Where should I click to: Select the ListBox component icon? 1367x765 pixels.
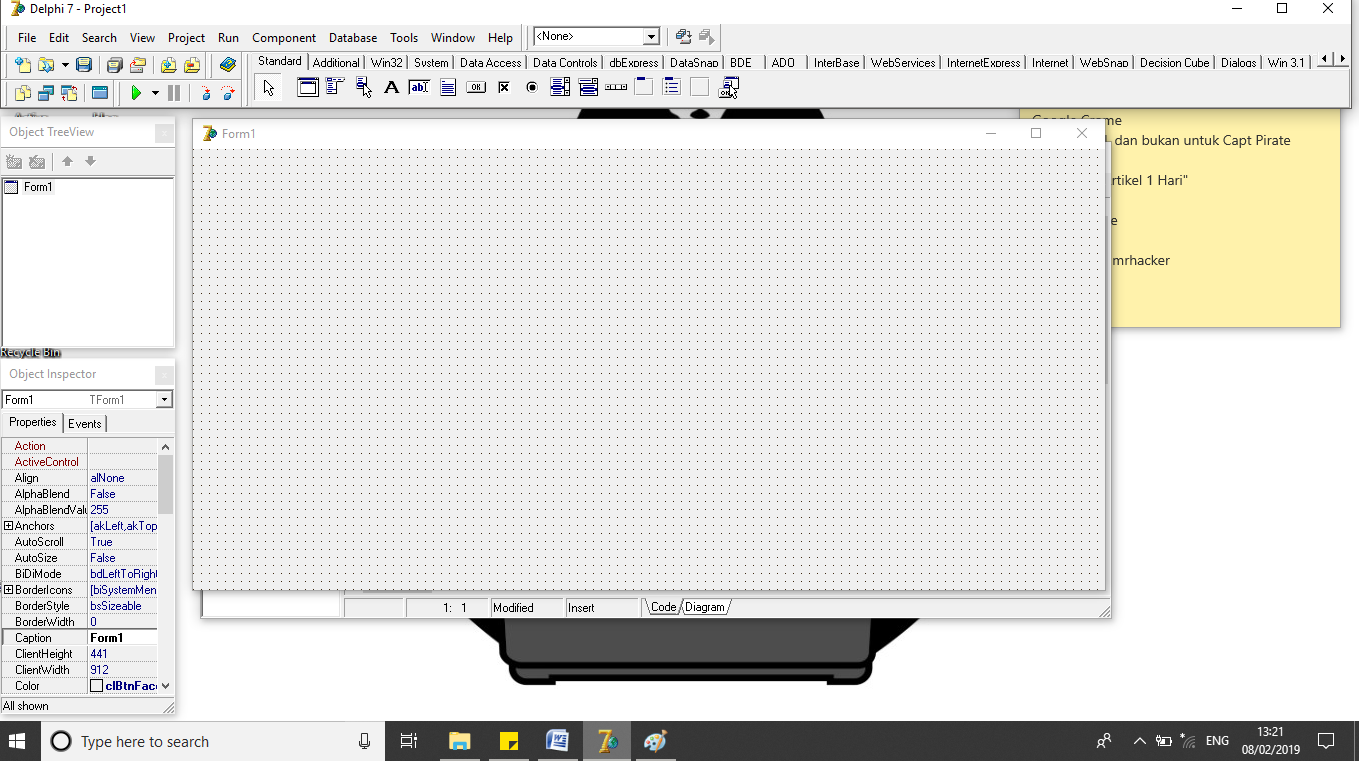pyautogui.click(x=560, y=88)
